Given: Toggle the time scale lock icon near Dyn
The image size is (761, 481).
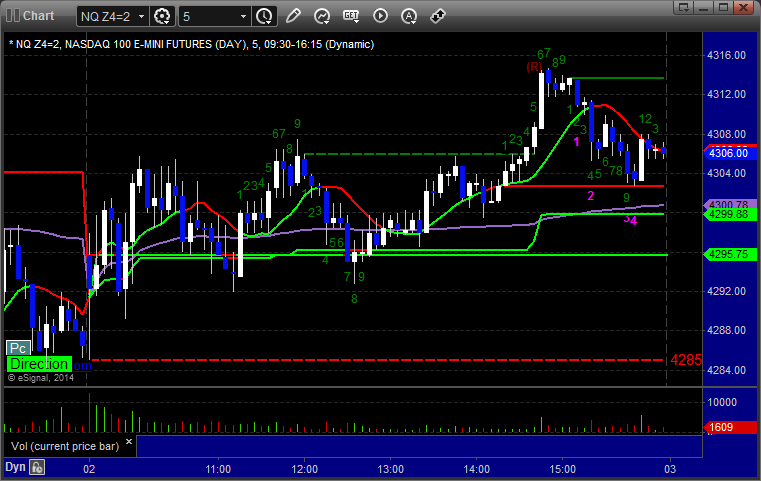Looking at the screenshot, I should tap(37, 467).
